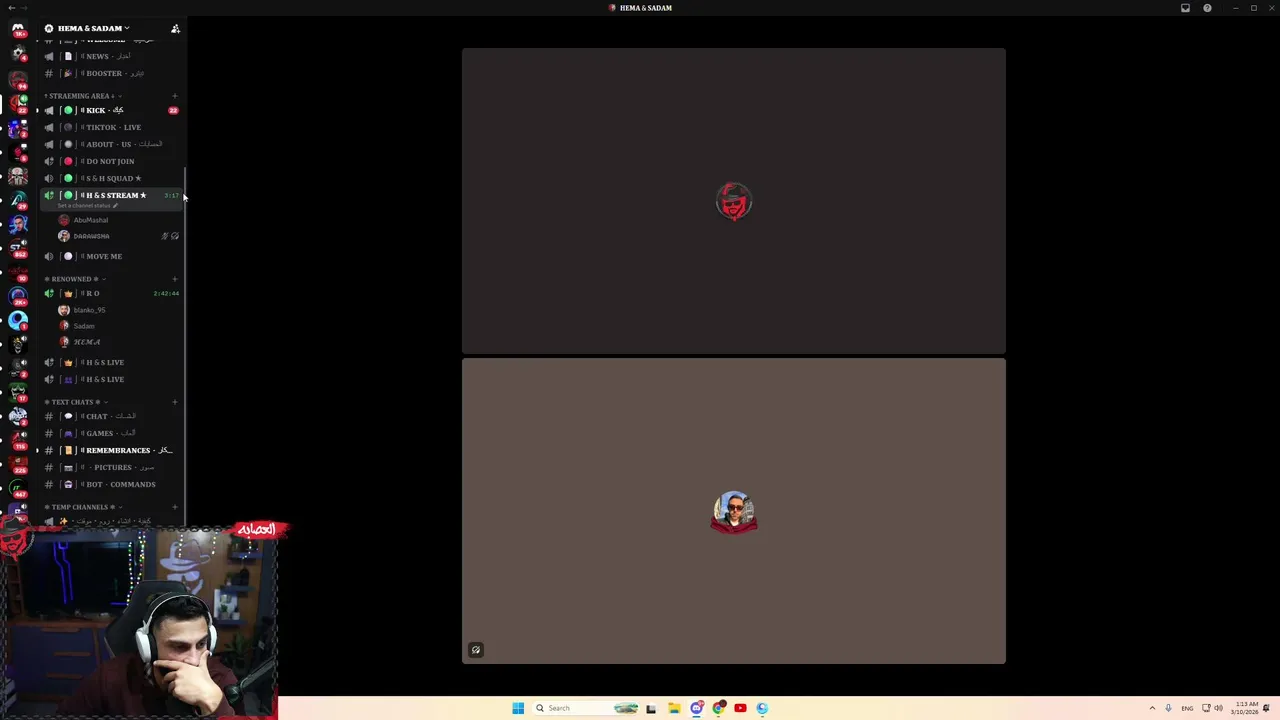The height and width of the screenshot is (720, 1280).
Task: Join H & S LIVE channel with purple icon
Action: pyautogui.click(x=111, y=379)
